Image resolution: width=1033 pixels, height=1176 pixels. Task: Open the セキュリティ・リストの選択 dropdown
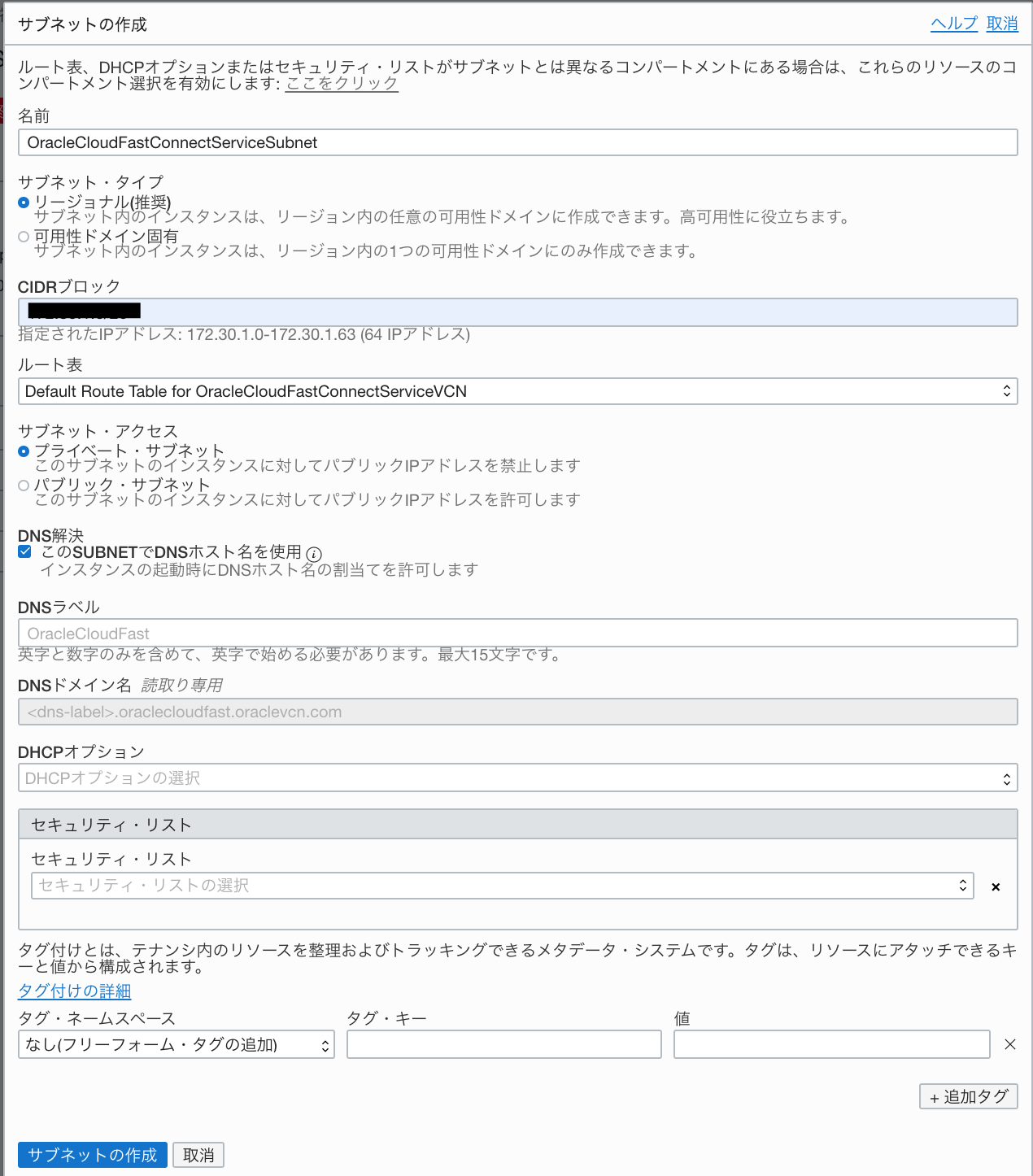coord(502,886)
